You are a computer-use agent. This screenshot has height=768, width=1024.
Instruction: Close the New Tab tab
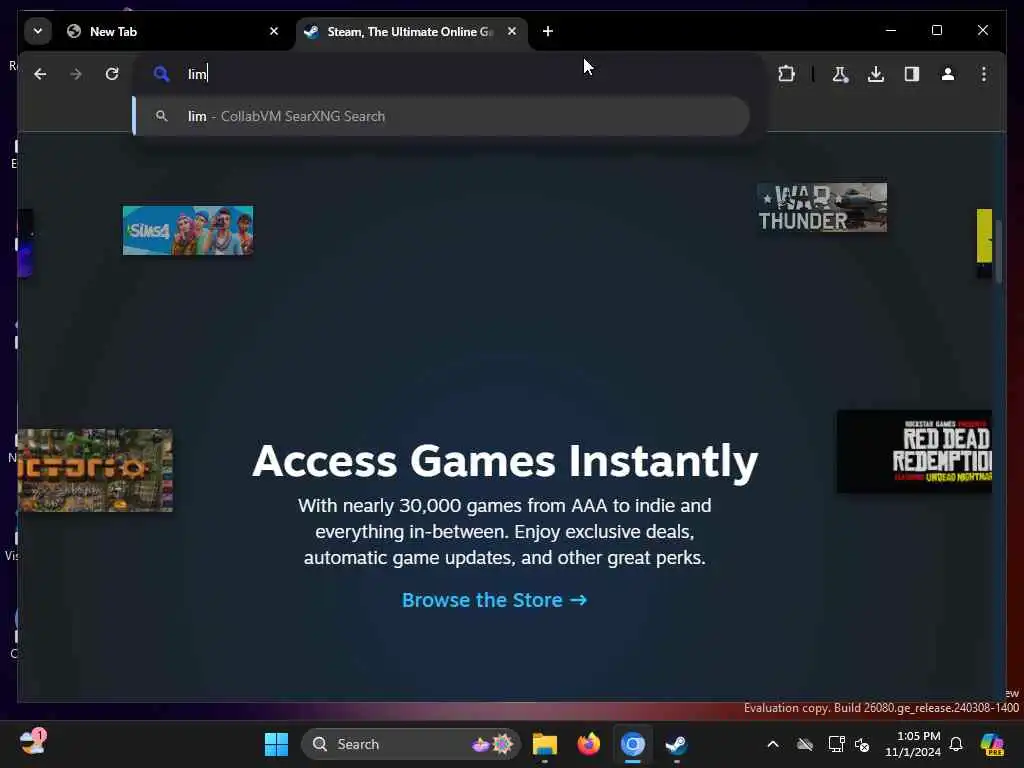274,31
